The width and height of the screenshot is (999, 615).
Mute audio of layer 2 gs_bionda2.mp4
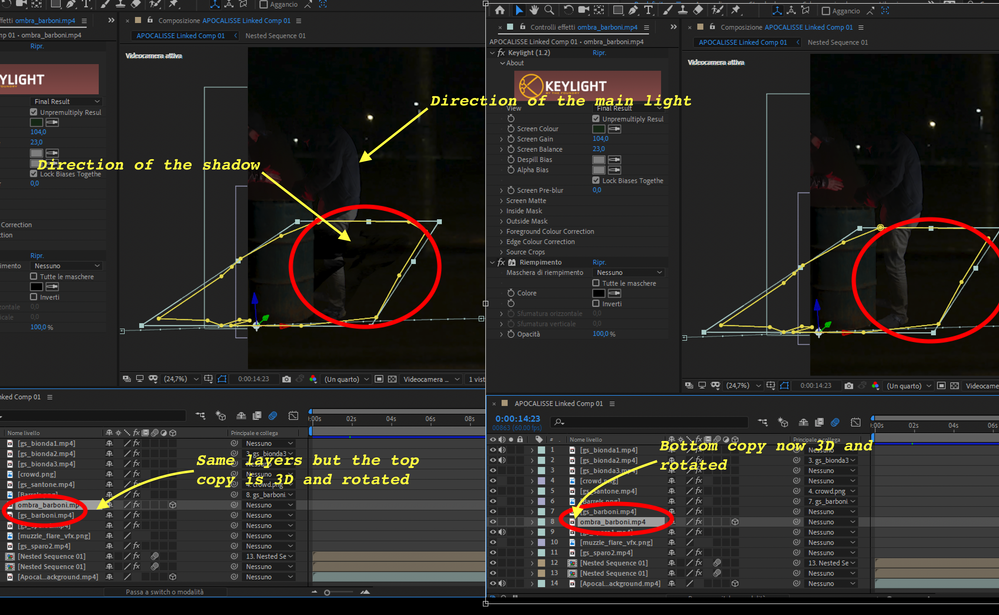click(x=503, y=460)
